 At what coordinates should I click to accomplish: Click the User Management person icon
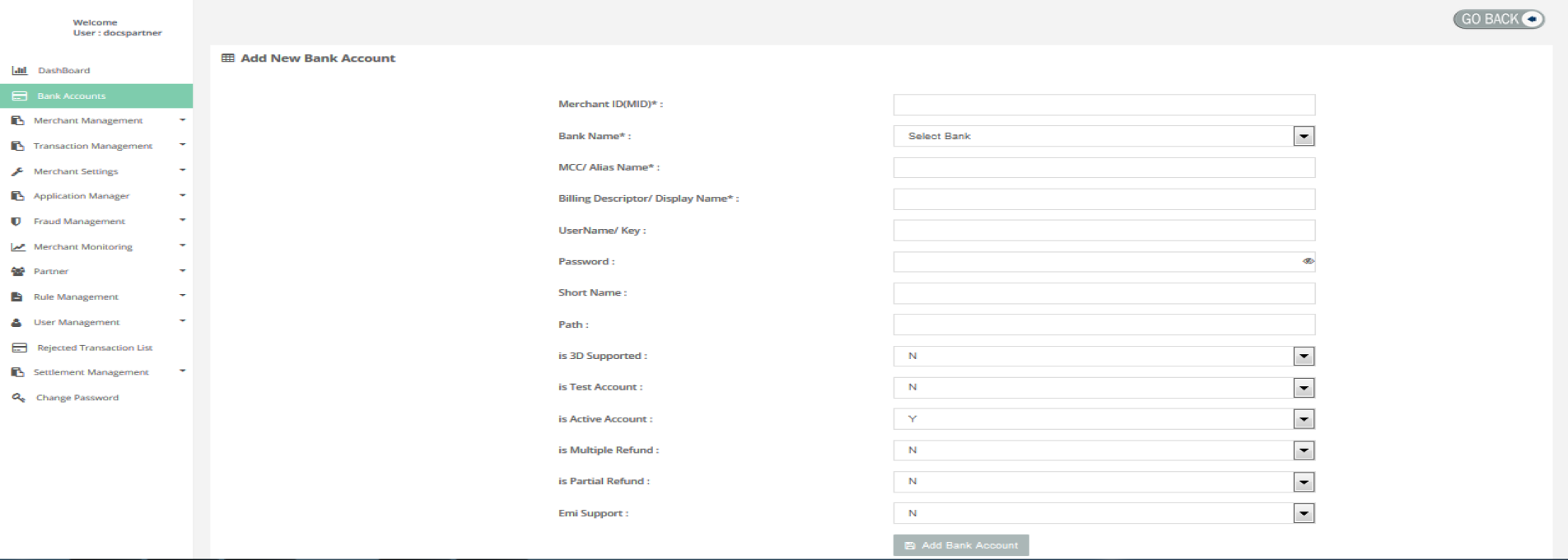16,323
